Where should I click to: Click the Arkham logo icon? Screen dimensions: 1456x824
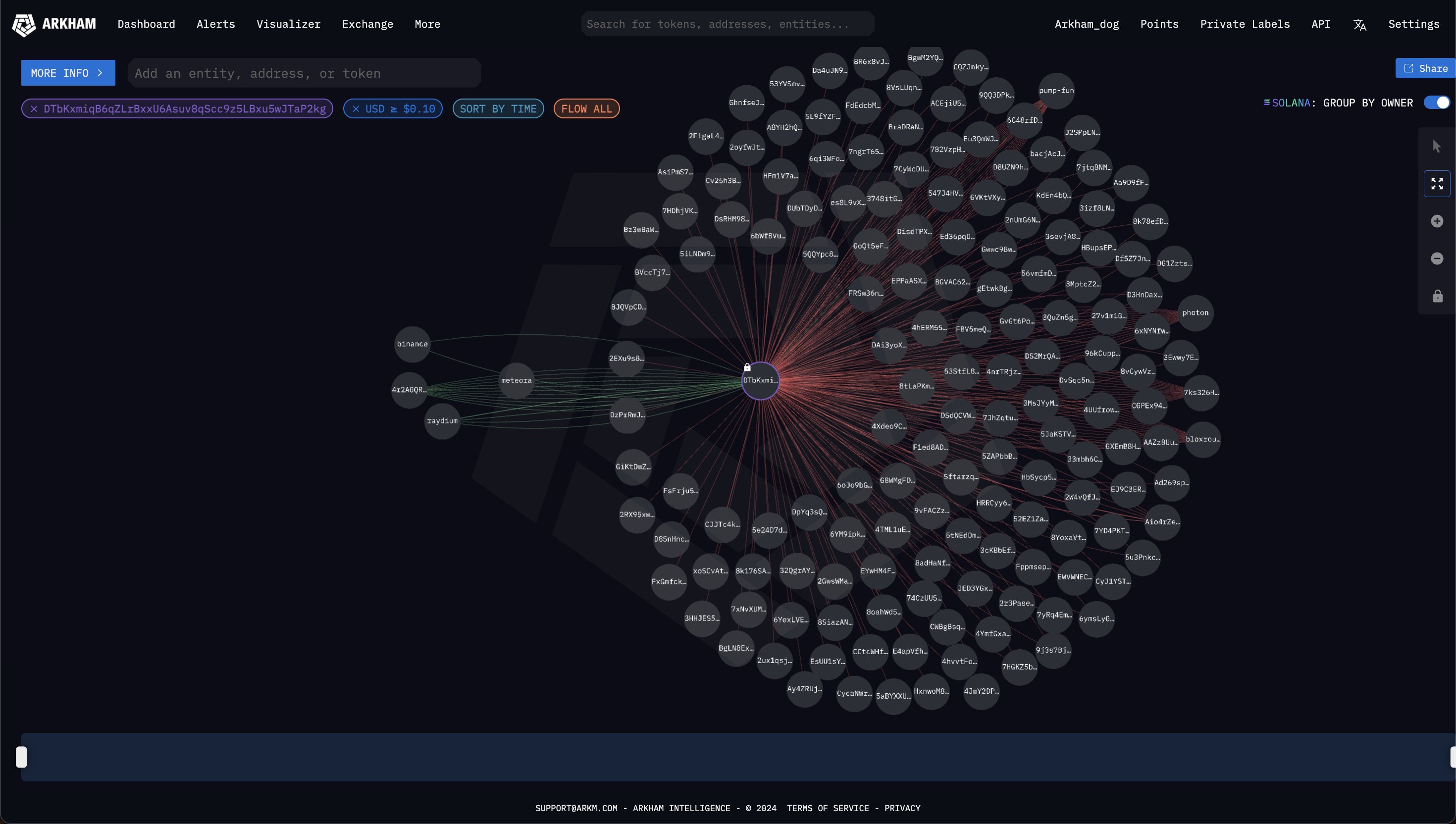point(24,24)
